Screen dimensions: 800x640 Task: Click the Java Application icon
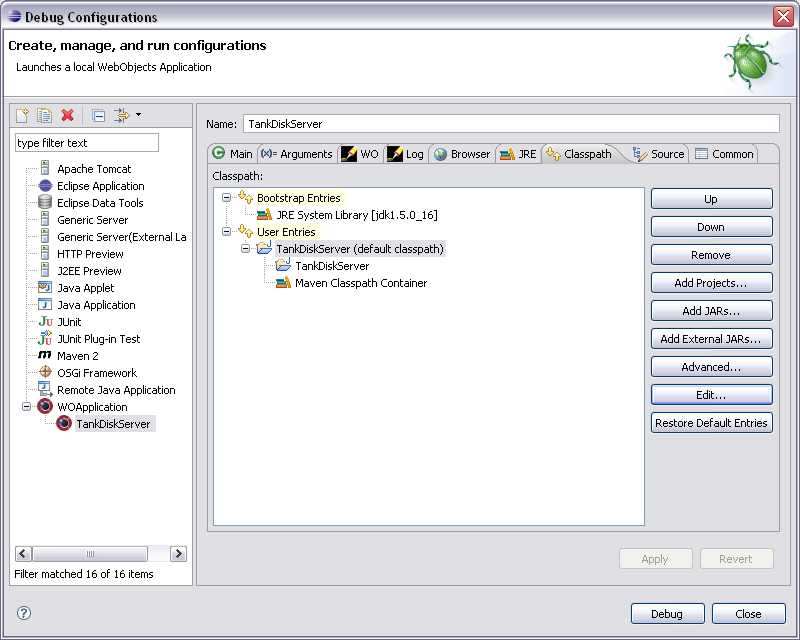click(x=45, y=304)
